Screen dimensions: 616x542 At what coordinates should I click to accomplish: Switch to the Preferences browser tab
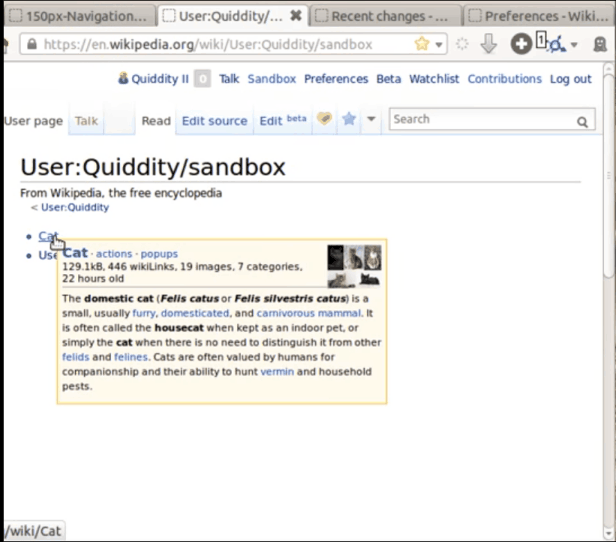coord(540,16)
